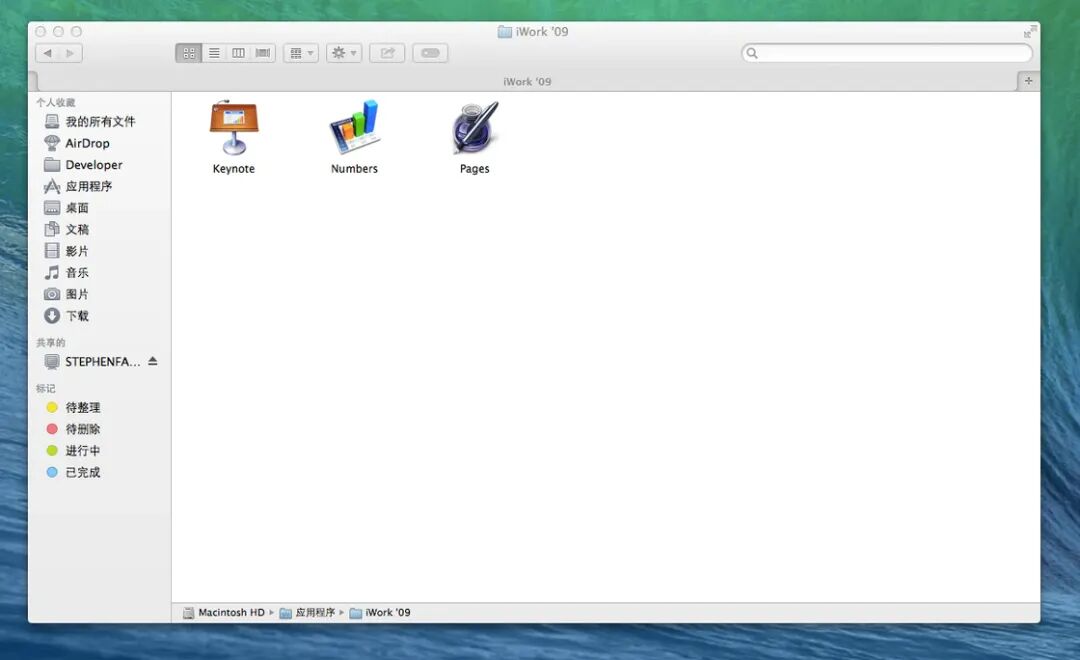Select the Numbers application icon
1080x660 pixels.
(x=354, y=128)
